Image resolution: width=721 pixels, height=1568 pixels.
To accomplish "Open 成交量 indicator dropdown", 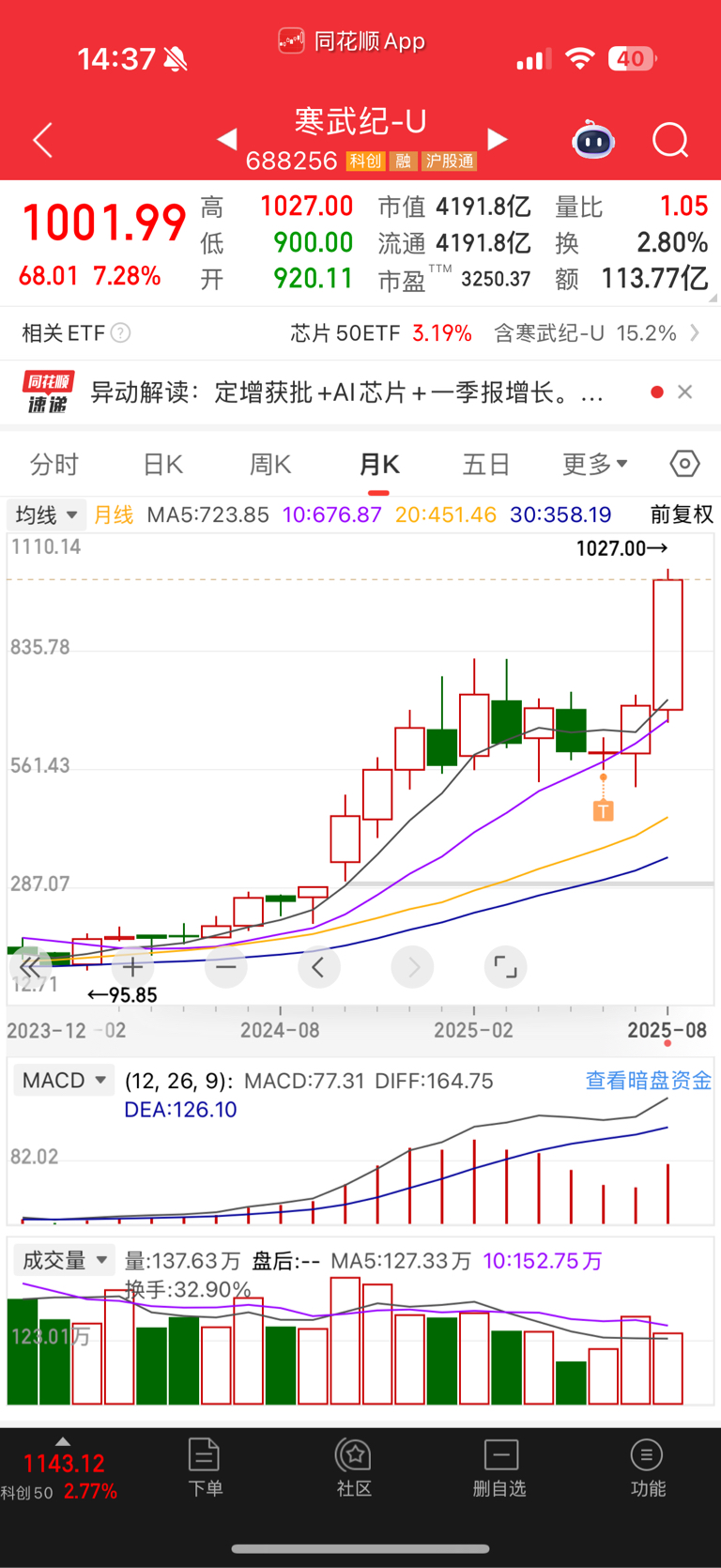I will (64, 1260).
